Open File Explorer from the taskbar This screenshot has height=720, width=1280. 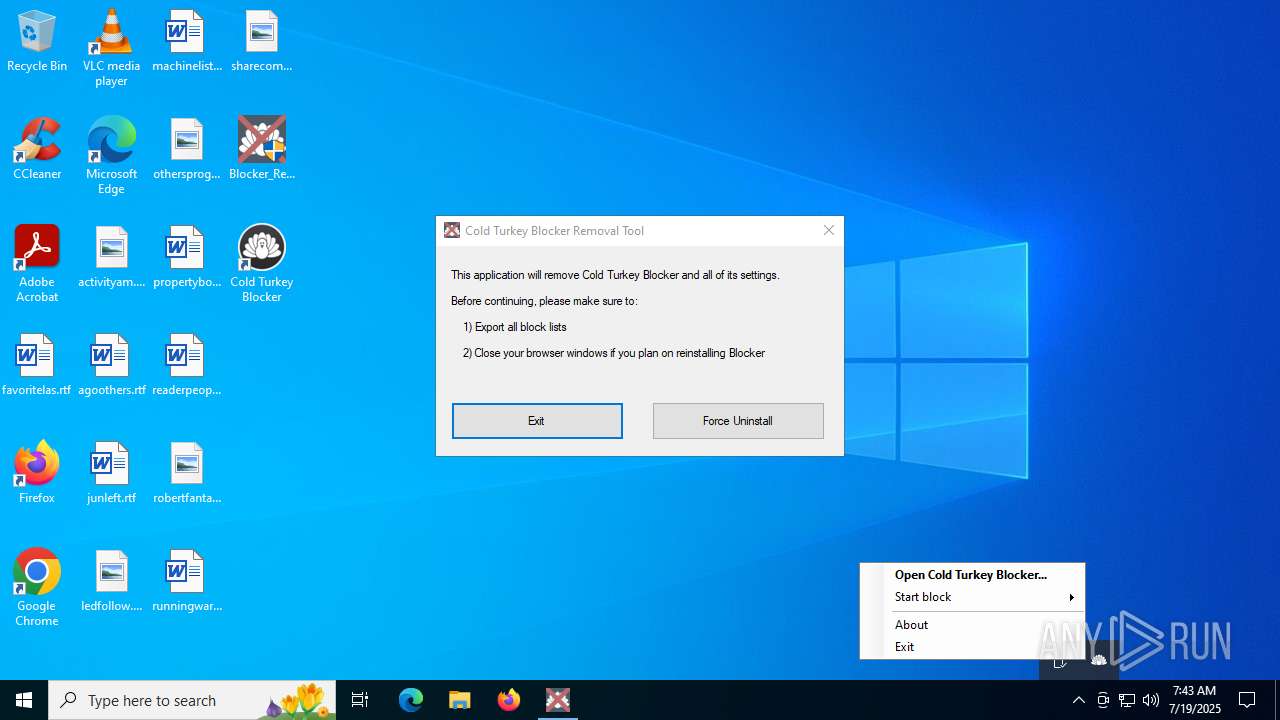coord(460,700)
